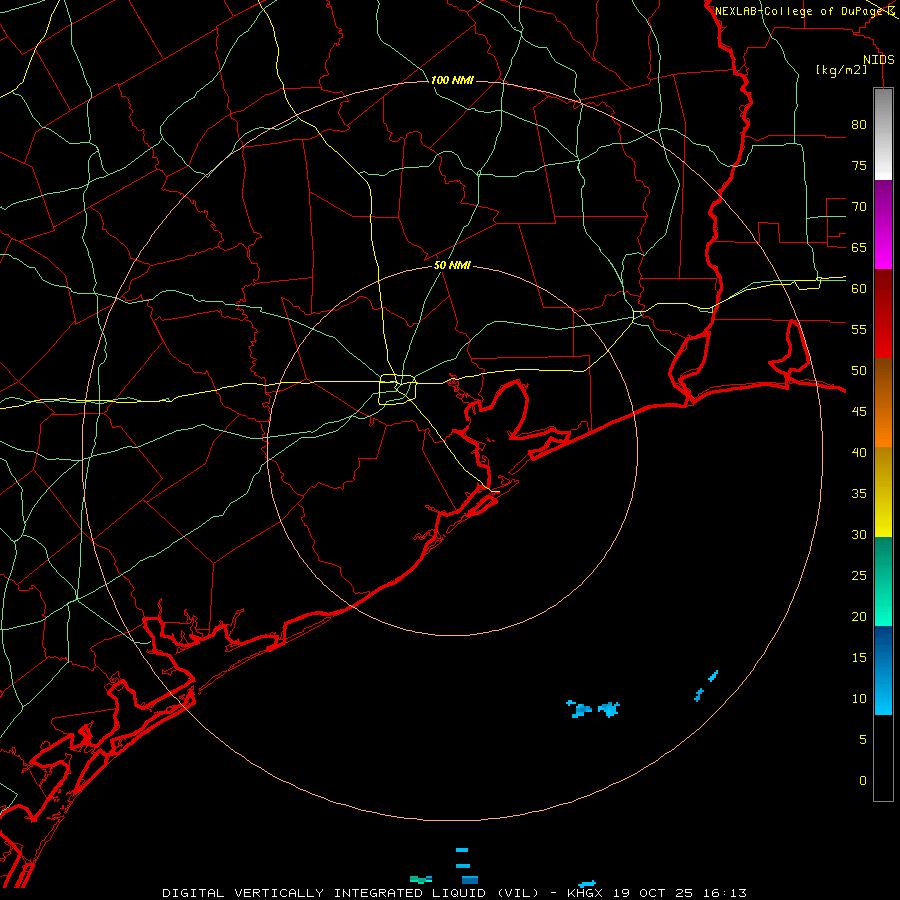
Task: Click the red segment of color bar
Action: click(x=883, y=313)
